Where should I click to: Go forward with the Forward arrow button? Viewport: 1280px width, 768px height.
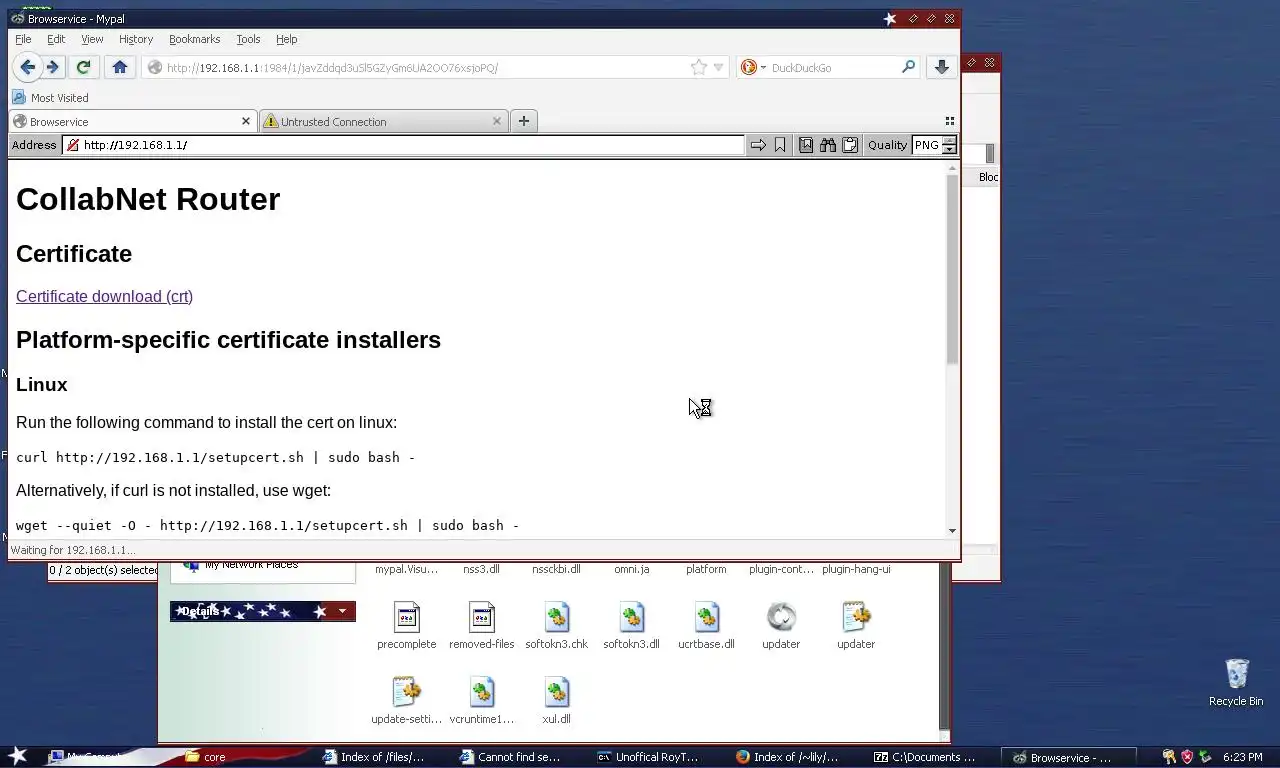tap(53, 67)
